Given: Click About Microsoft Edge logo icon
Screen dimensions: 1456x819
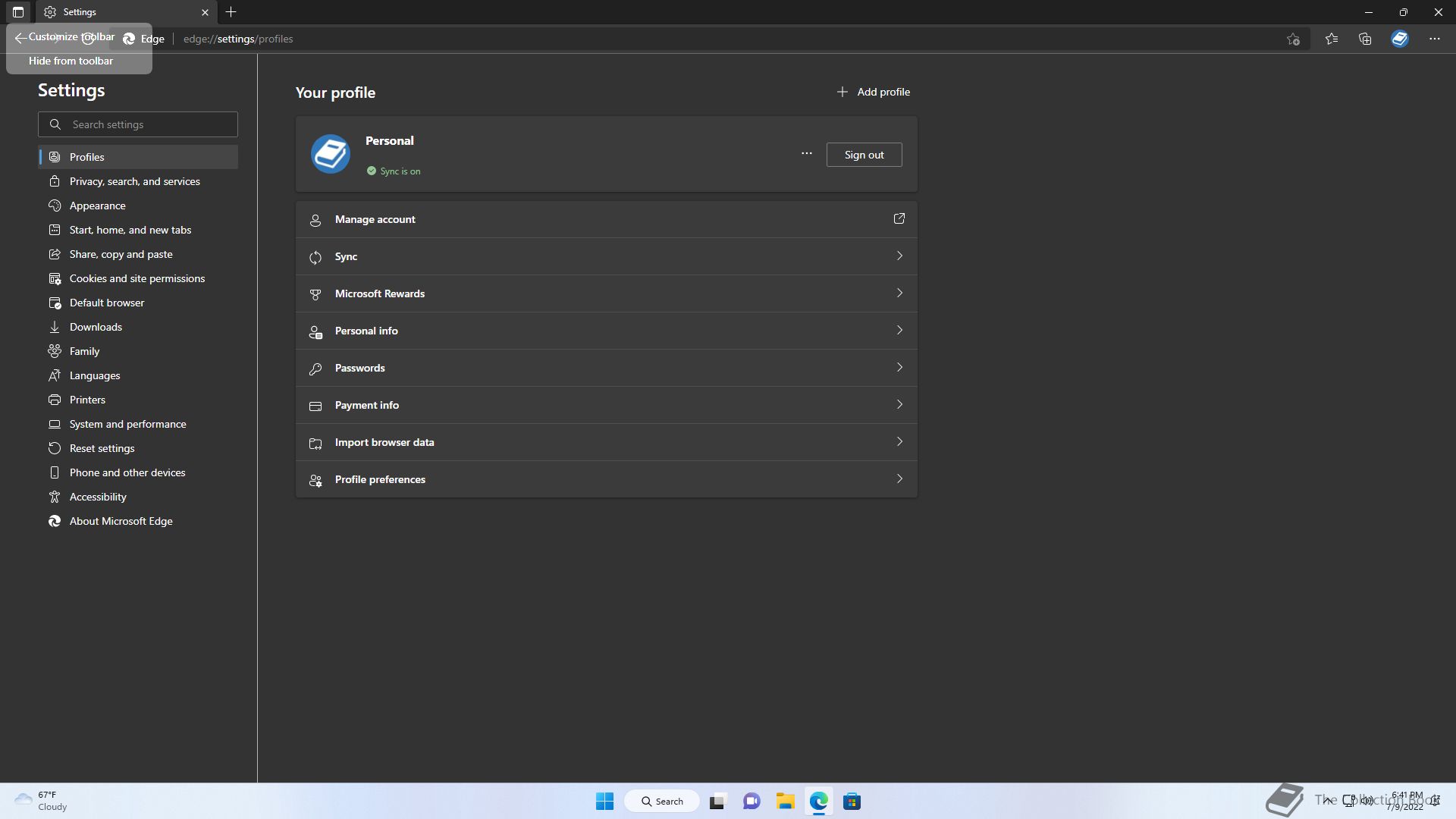Looking at the screenshot, I should point(55,521).
